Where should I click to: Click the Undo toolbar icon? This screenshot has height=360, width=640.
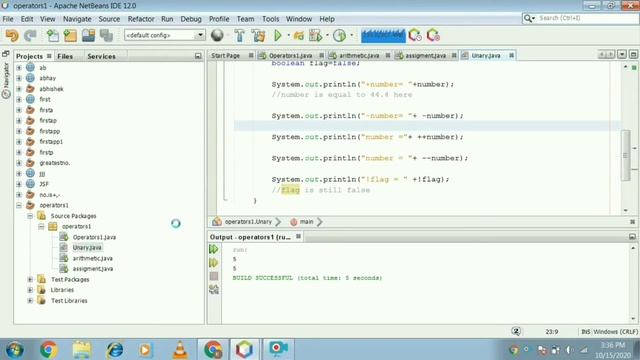click(12, 36)
